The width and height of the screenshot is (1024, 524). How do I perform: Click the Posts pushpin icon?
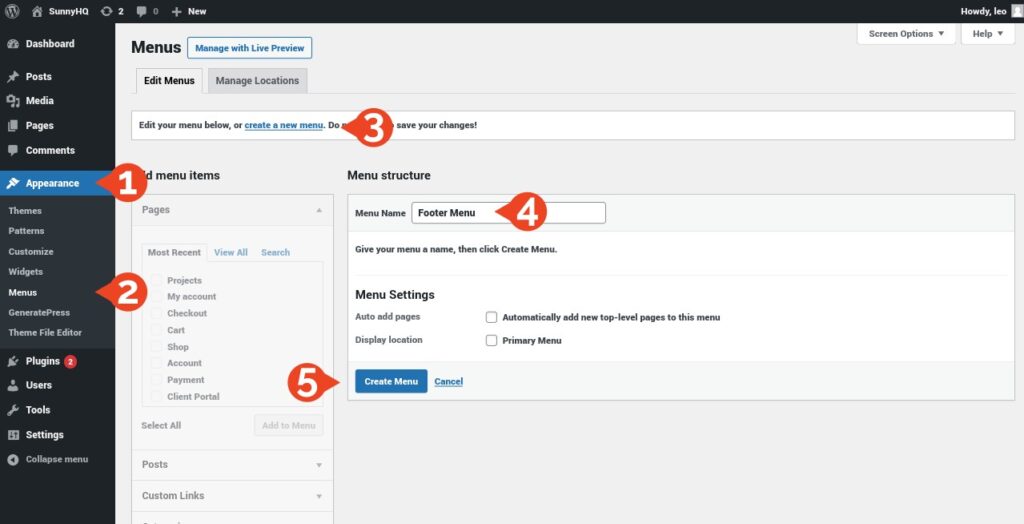[12, 76]
